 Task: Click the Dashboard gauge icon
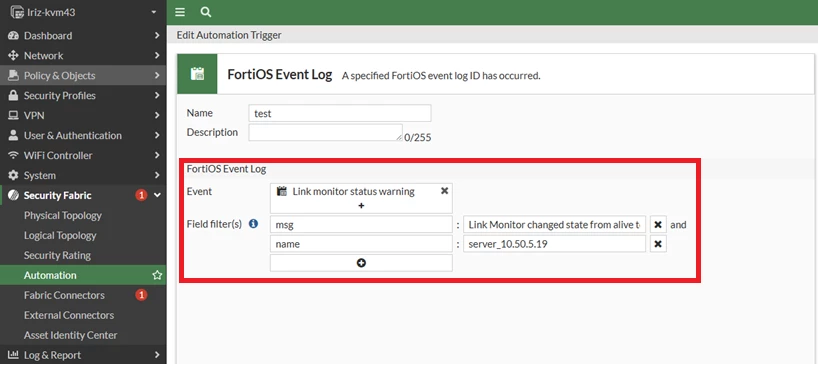pos(14,35)
